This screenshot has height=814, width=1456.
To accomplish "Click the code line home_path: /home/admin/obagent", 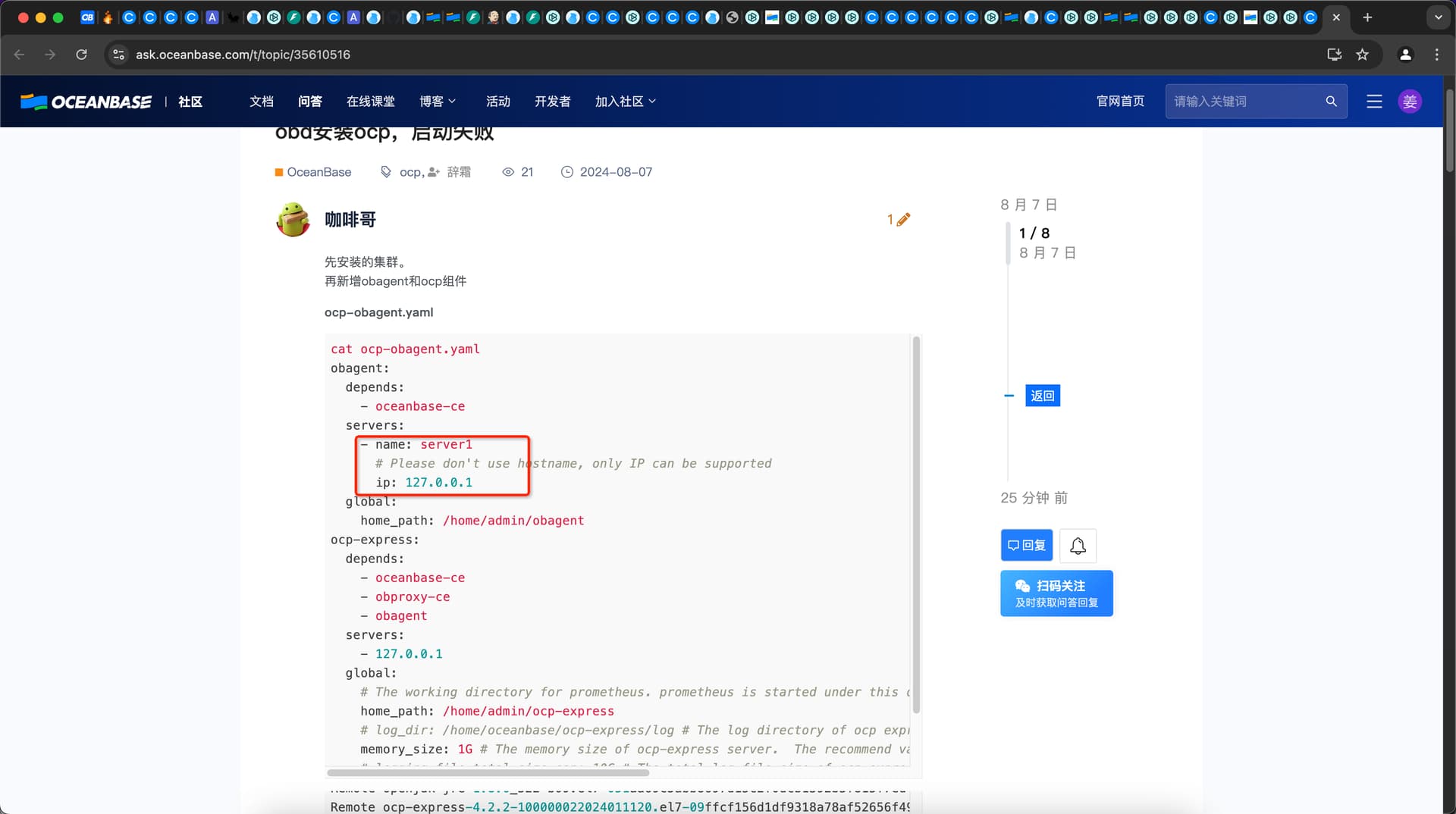I will tap(472, 521).
